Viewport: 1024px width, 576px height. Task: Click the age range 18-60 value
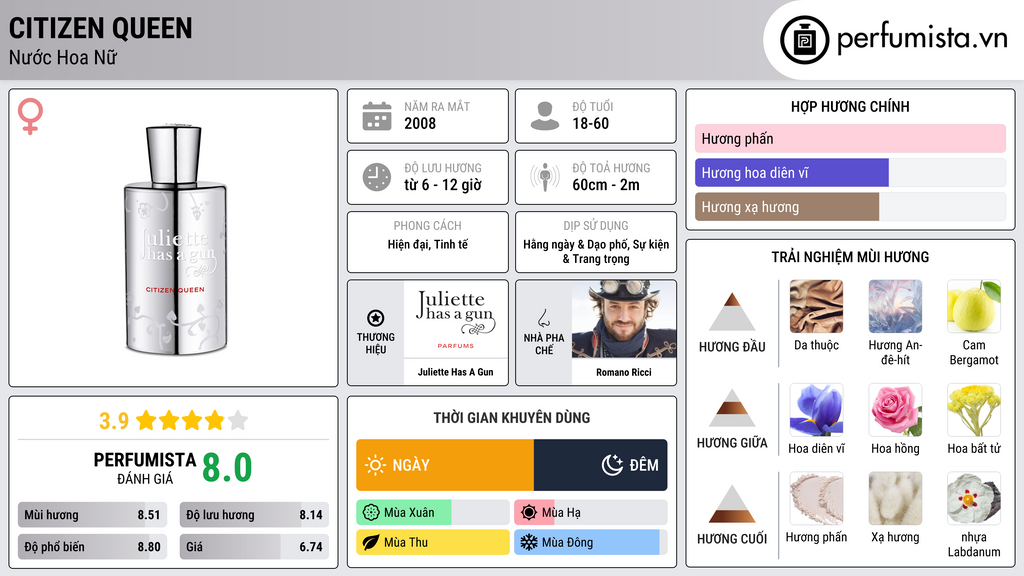coord(590,123)
